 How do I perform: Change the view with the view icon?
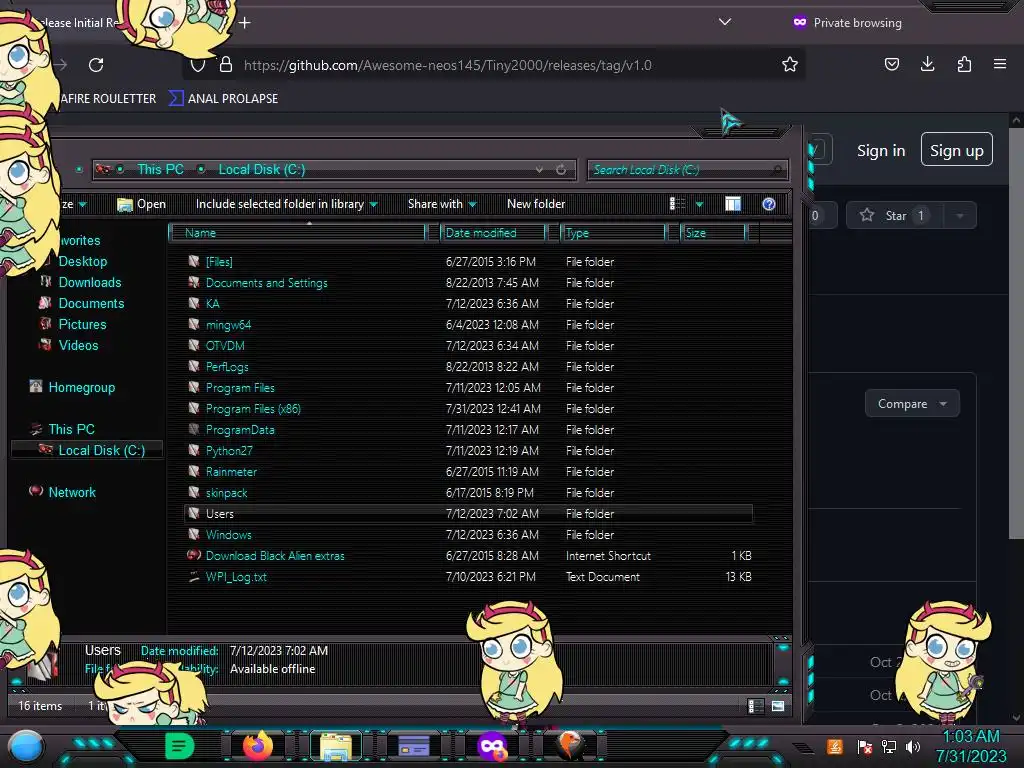[677, 204]
